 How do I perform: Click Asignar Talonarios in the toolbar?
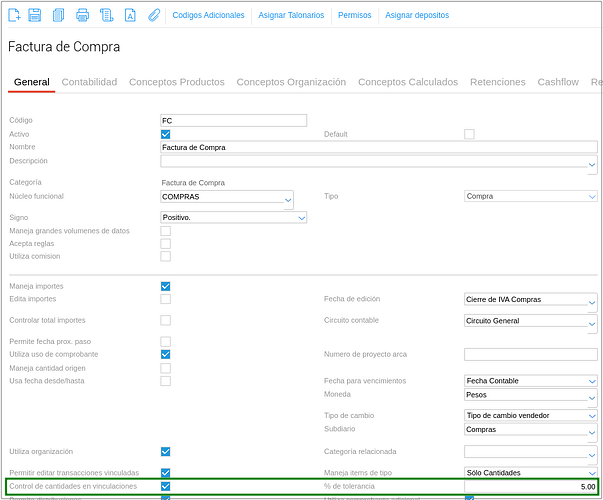291,15
